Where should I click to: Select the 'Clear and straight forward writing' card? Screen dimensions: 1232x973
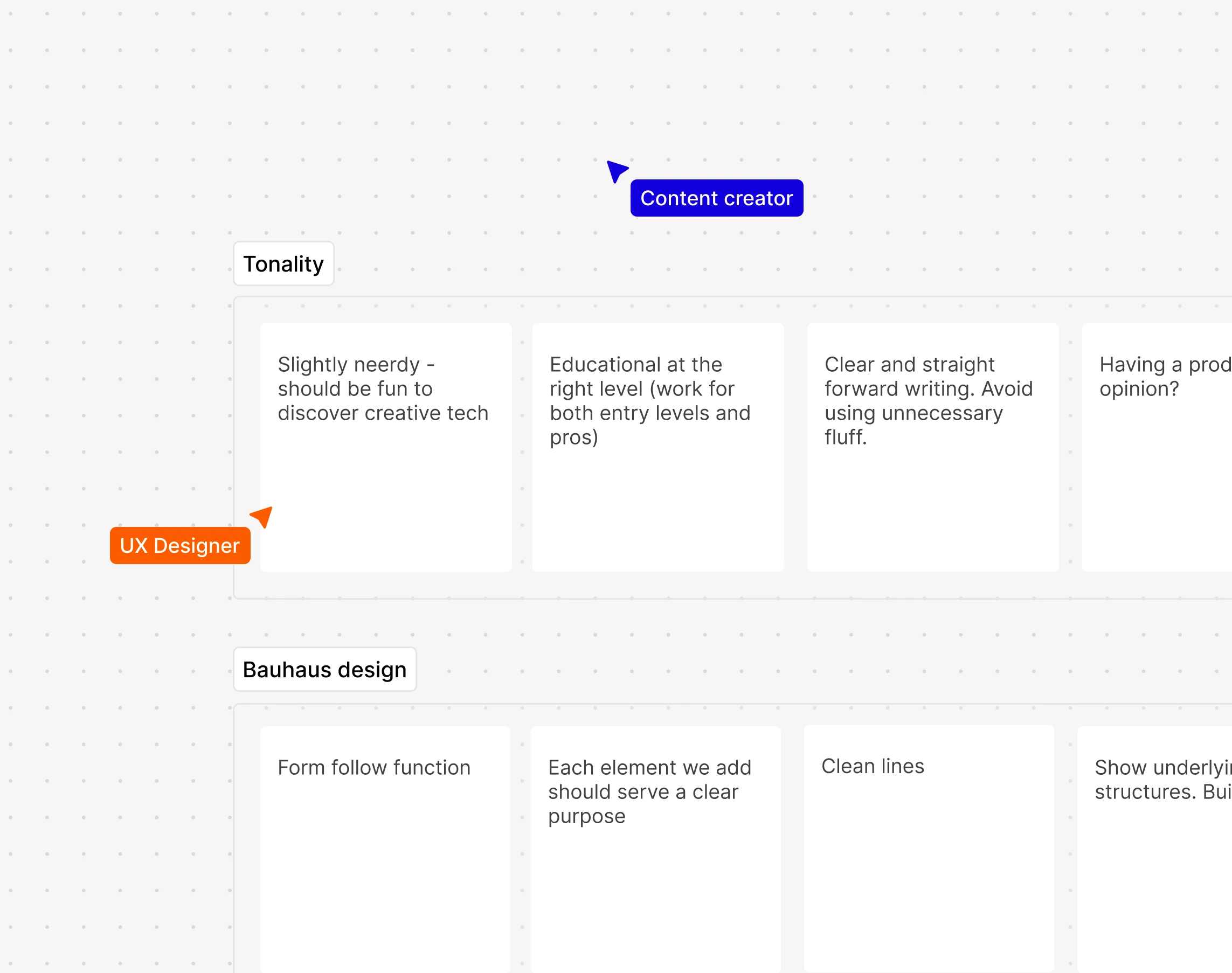click(933, 447)
